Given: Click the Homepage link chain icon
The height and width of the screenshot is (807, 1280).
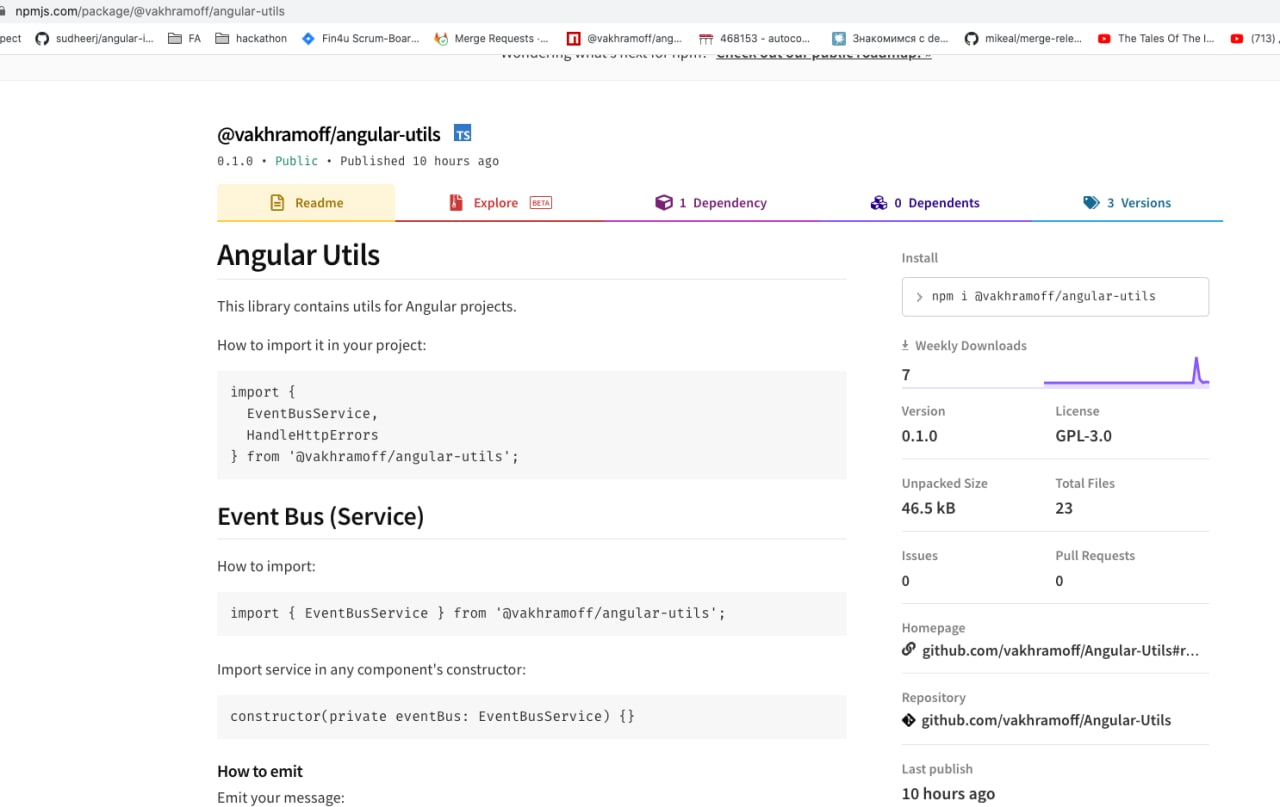Looking at the screenshot, I should 908,649.
